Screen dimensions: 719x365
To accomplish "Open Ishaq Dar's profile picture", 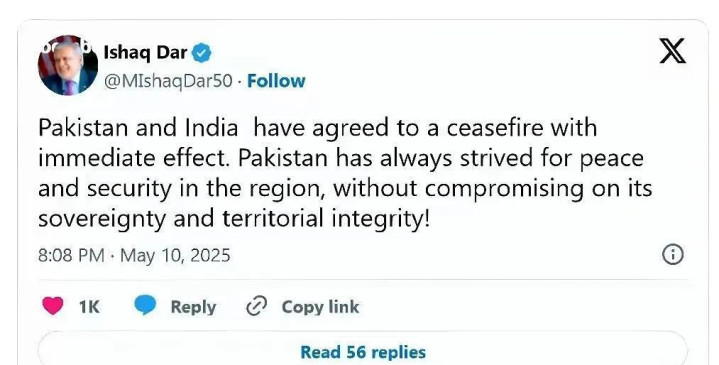I will (x=67, y=65).
